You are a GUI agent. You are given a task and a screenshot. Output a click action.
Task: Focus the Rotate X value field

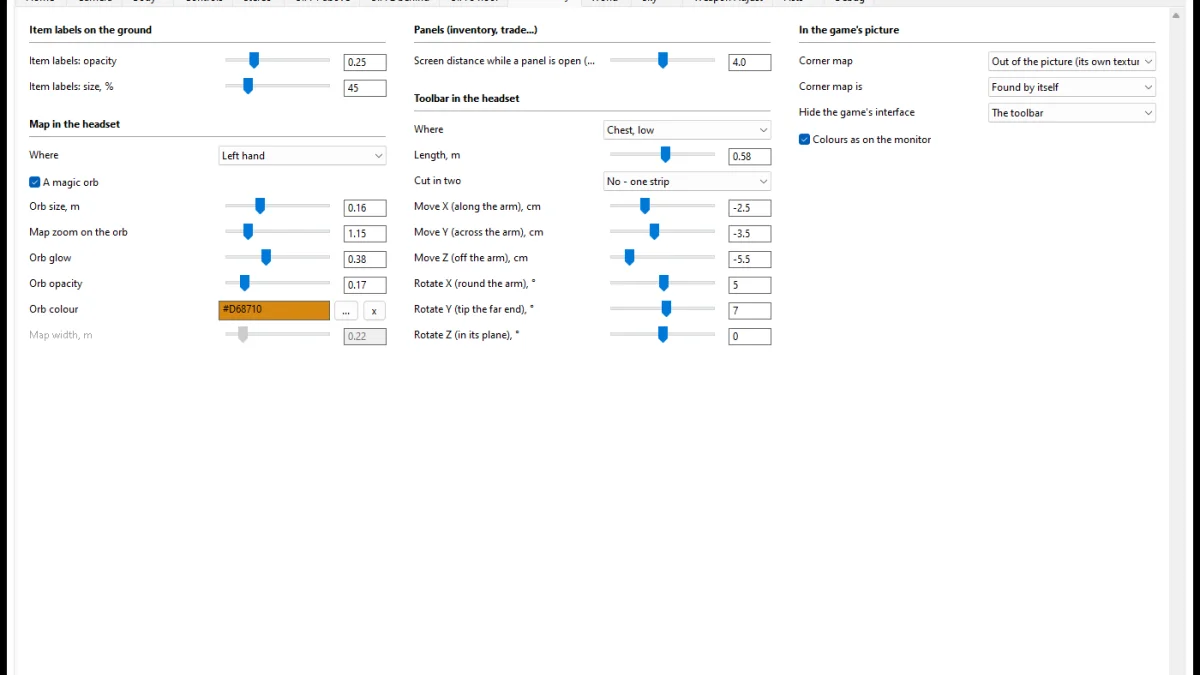coord(750,285)
